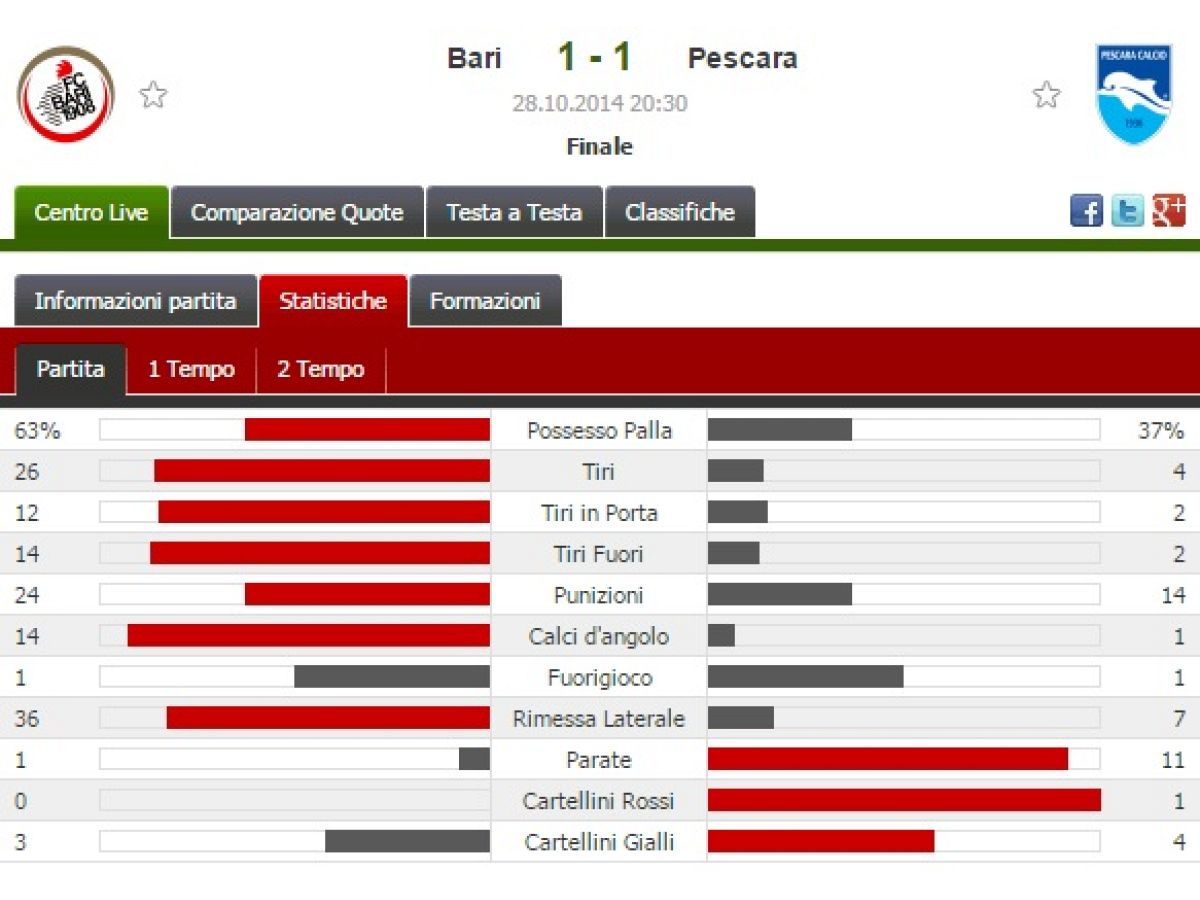Click the Bari club logo
The width and height of the screenshot is (1200, 900).
tap(66, 94)
